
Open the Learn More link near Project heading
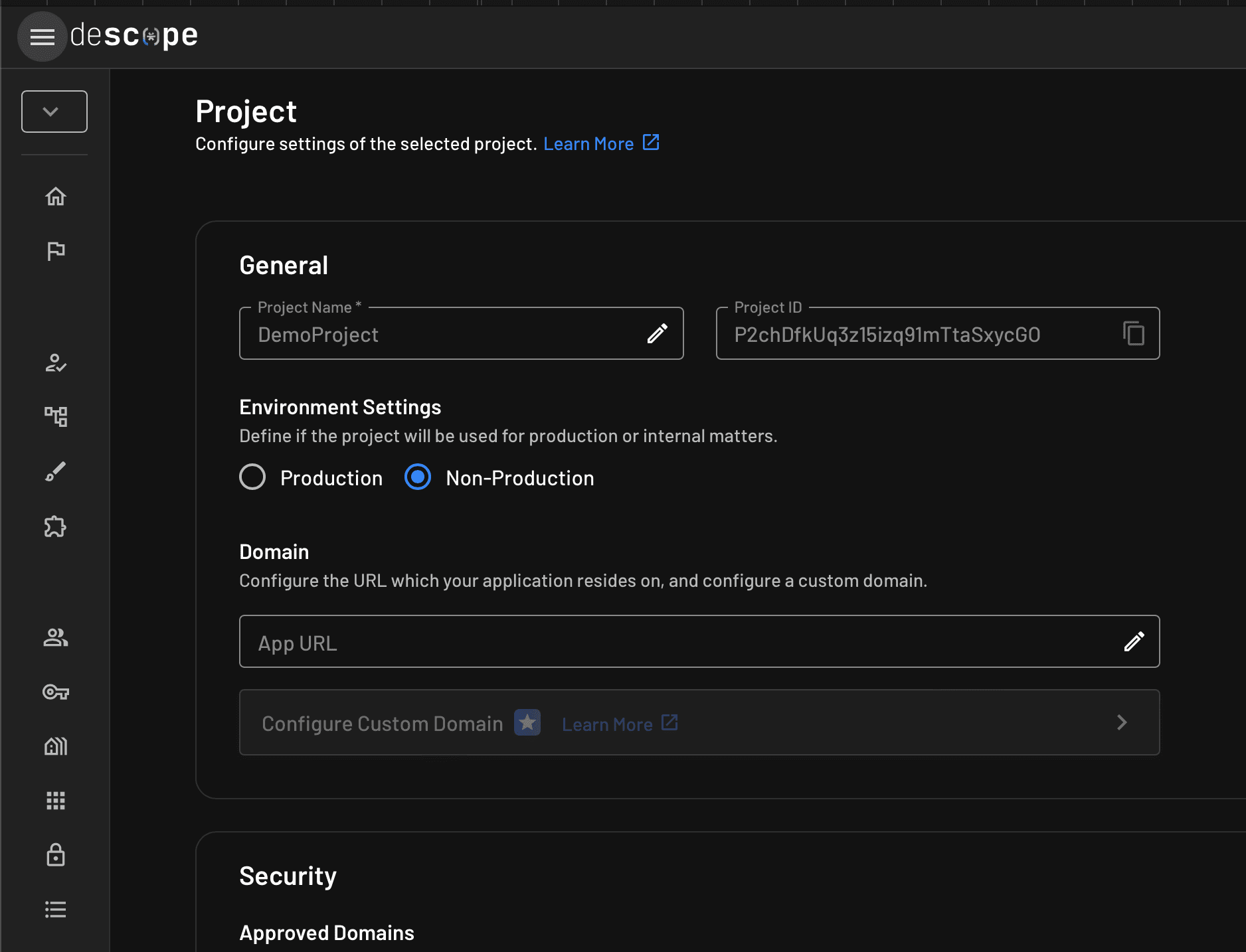pyautogui.click(x=589, y=143)
